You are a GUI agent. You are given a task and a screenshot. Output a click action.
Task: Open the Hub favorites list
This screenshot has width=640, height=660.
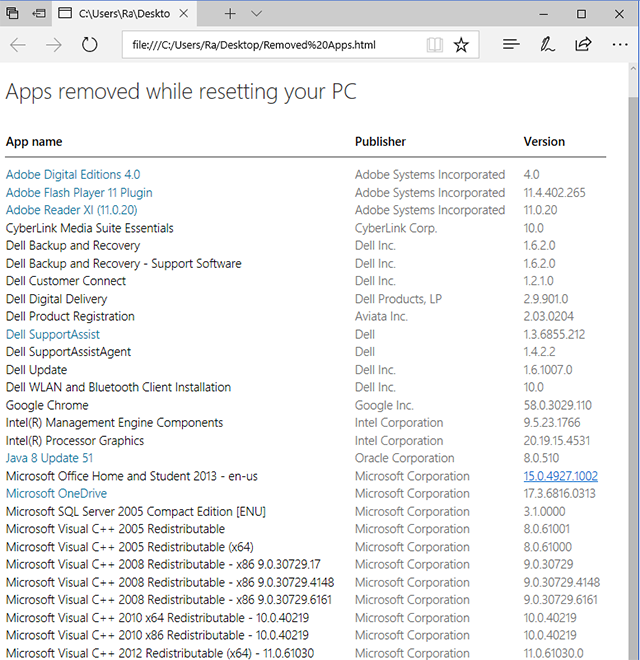coord(511,44)
